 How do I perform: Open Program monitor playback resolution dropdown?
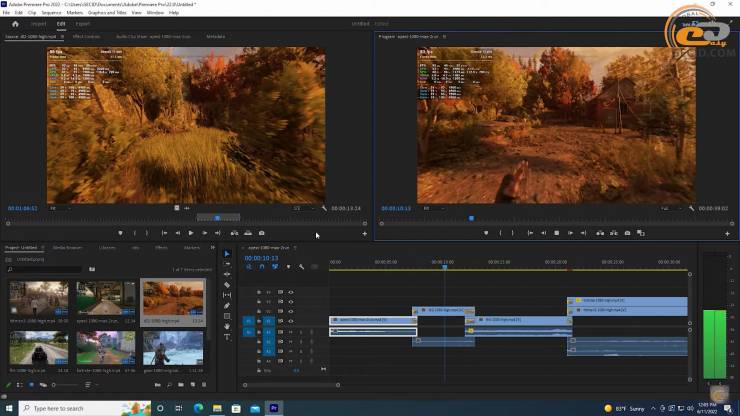click(672, 208)
